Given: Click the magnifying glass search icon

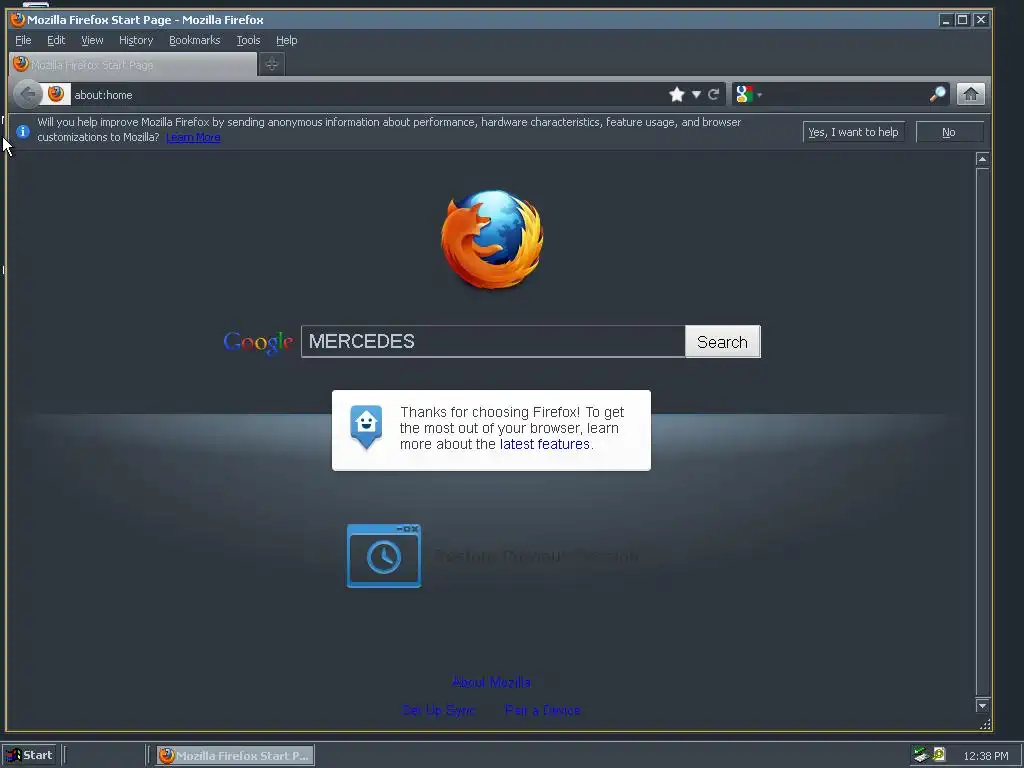Looking at the screenshot, I should coord(937,95).
